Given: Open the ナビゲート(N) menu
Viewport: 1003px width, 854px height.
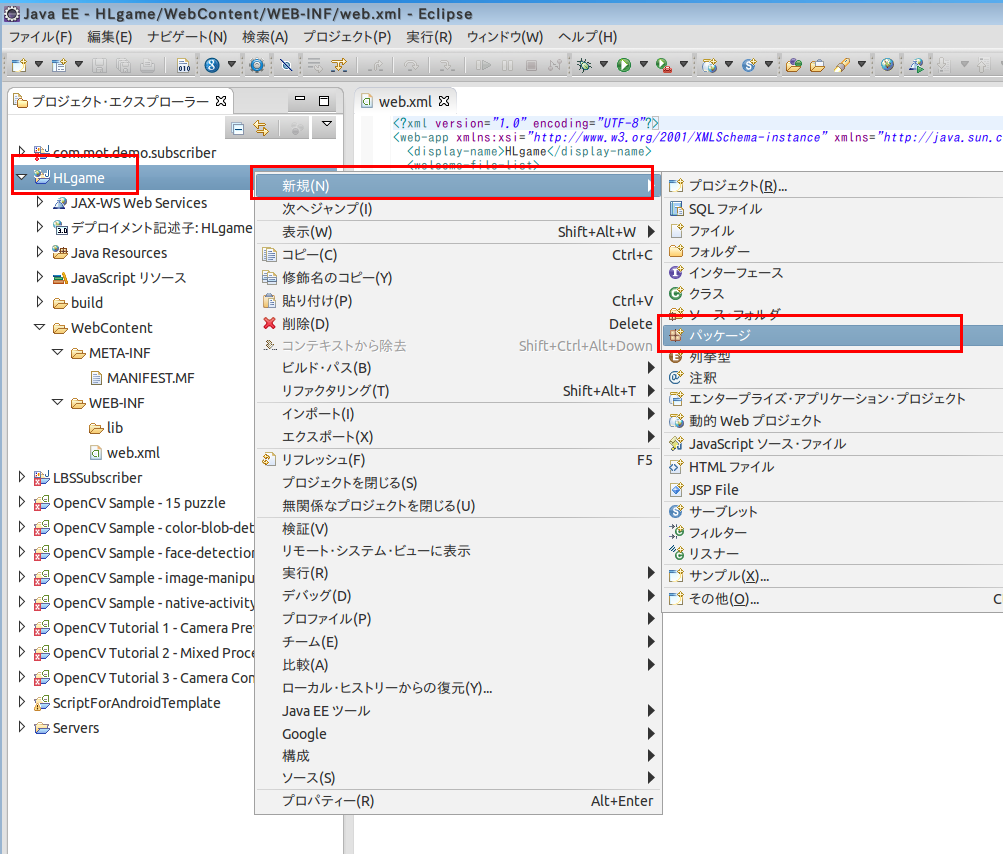Looking at the screenshot, I should (187, 37).
